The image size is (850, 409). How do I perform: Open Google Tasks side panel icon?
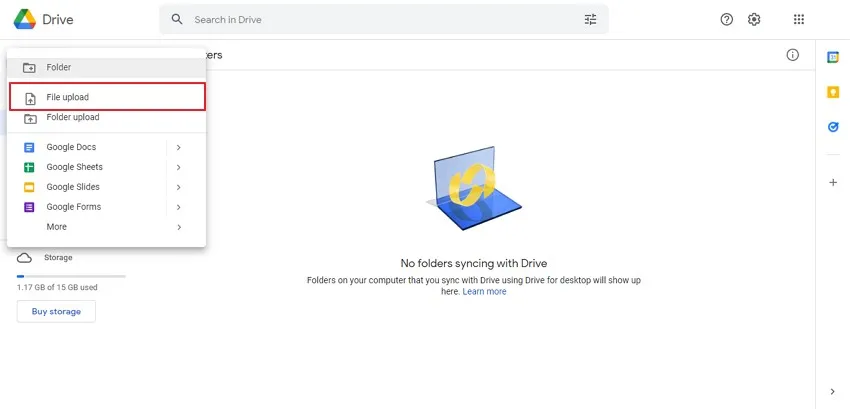tap(833, 127)
